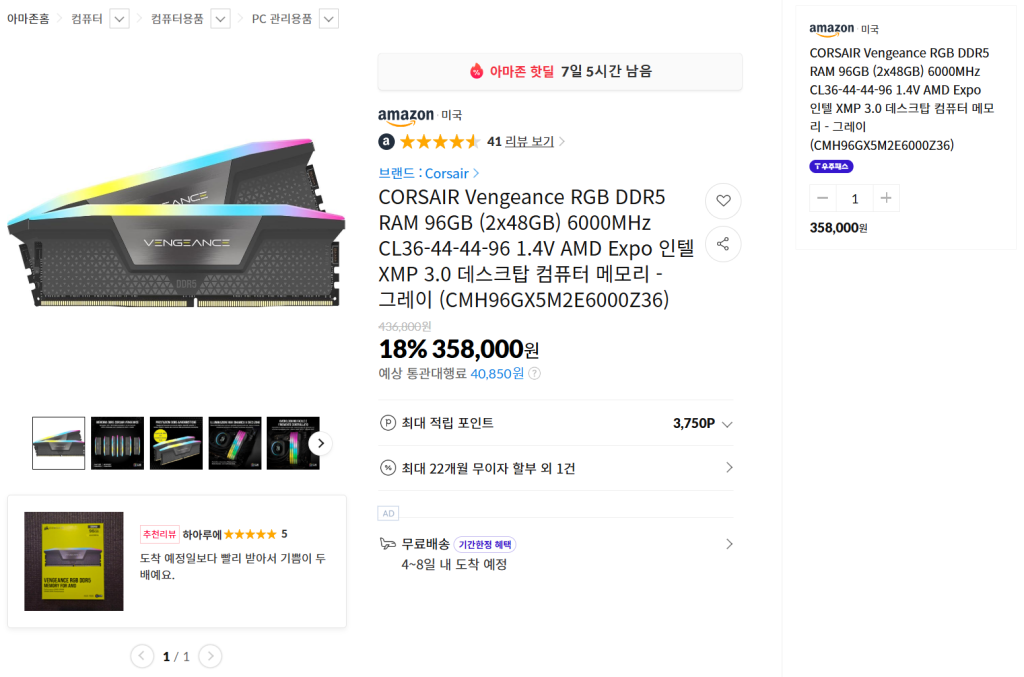View the 41 리뷰 보기 link
1024x677 pixels.
click(524, 142)
